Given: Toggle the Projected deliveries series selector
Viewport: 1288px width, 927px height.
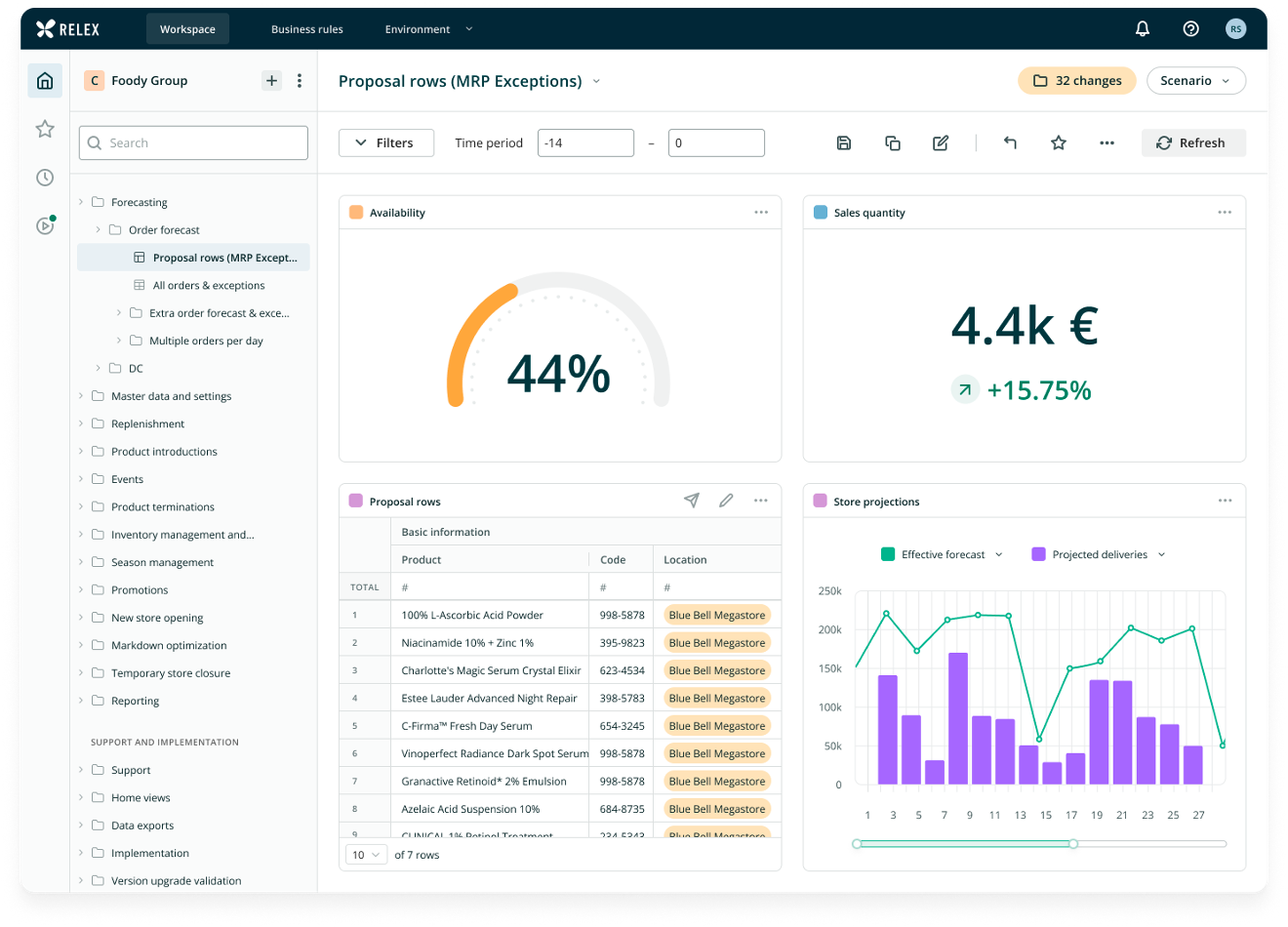Looking at the screenshot, I should point(1097,553).
